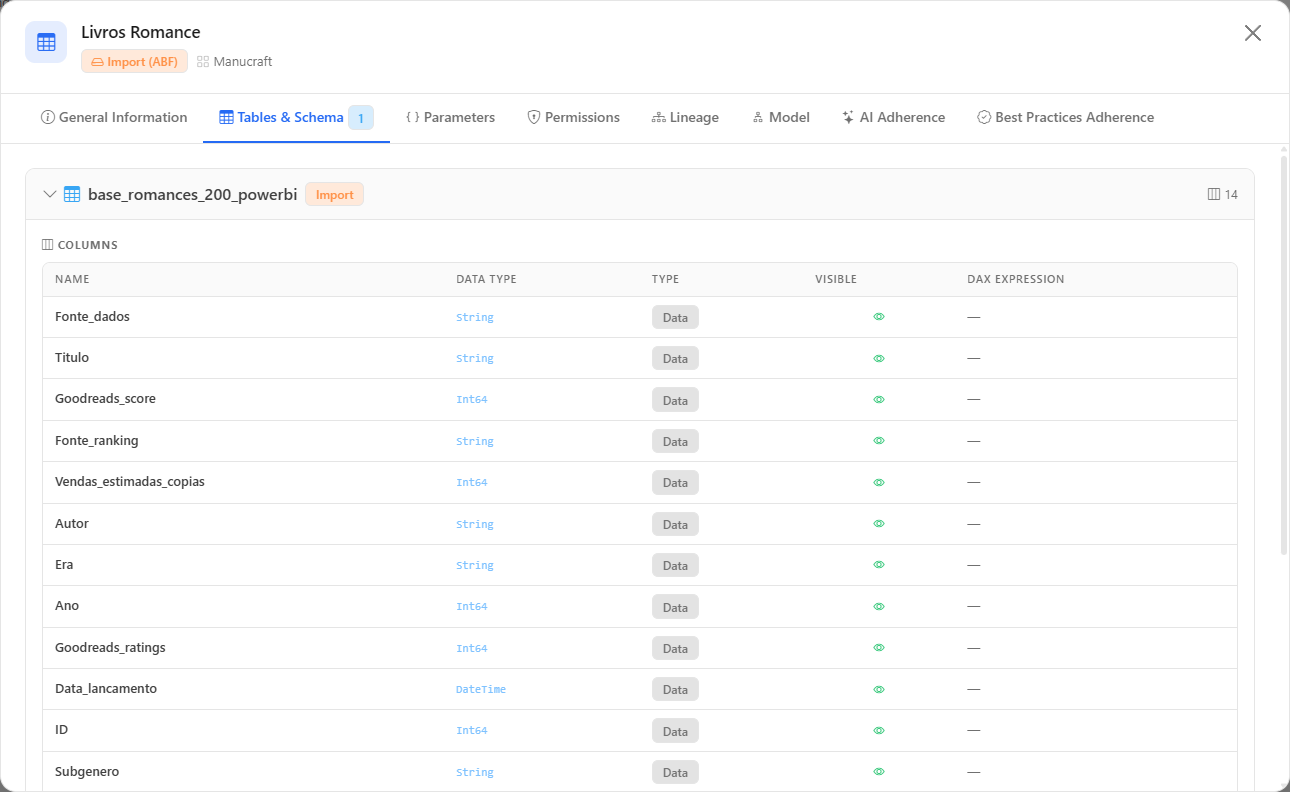The width and height of the screenshot is (1290, 792).
Task: Click the Columns section icon
Action: [x=47, y=245]
